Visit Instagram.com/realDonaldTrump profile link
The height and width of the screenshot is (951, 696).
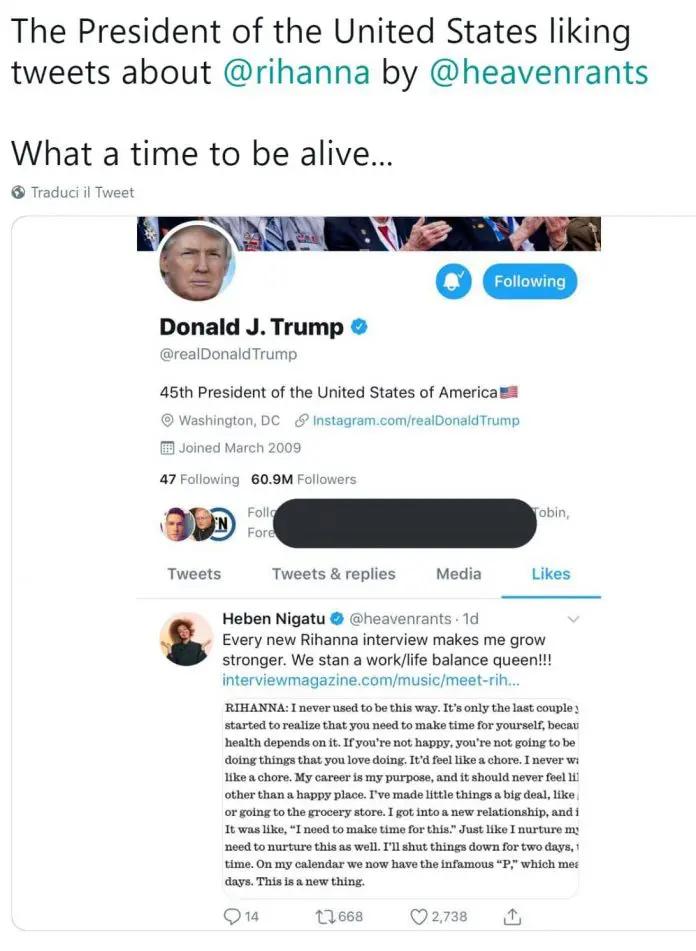point(415,420)
